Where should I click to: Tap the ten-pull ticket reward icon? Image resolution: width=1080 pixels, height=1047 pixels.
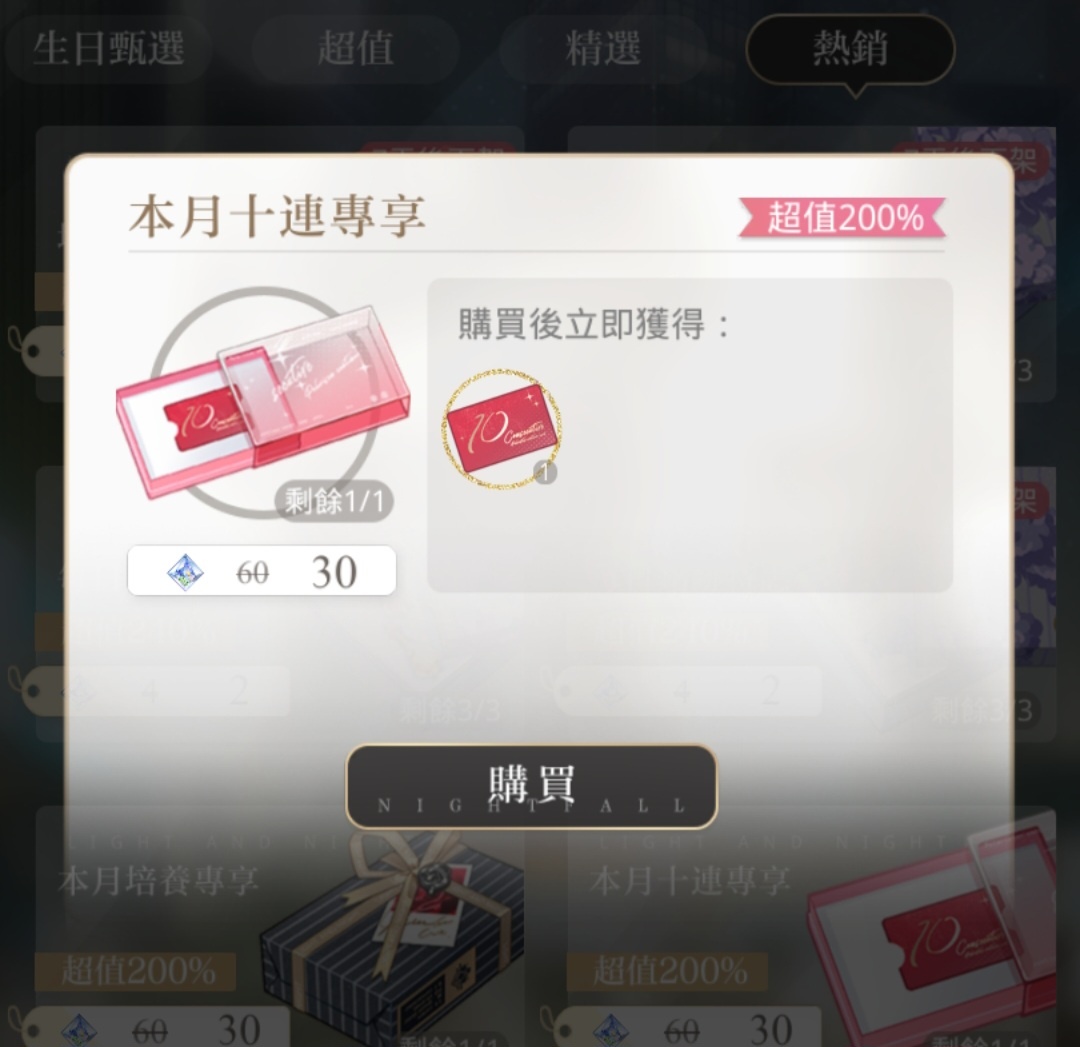501,428
